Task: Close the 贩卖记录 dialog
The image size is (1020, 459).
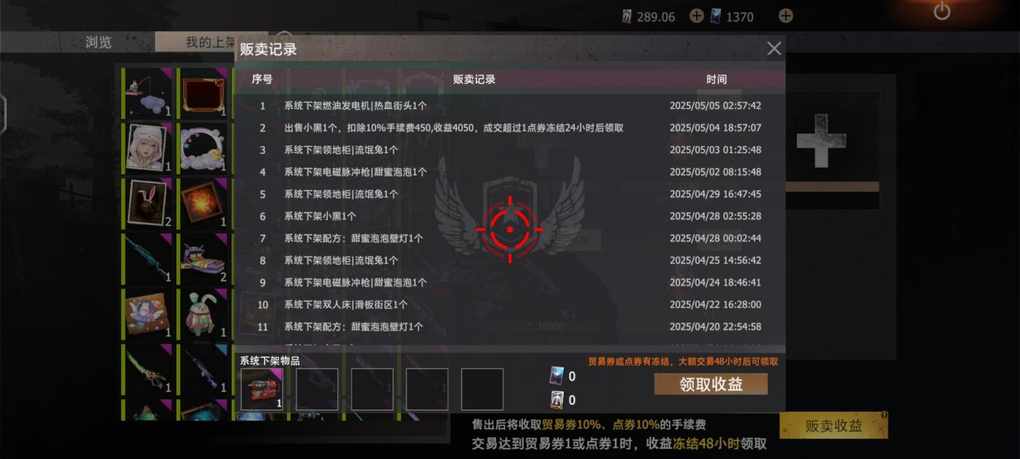Action: point(773,49)
